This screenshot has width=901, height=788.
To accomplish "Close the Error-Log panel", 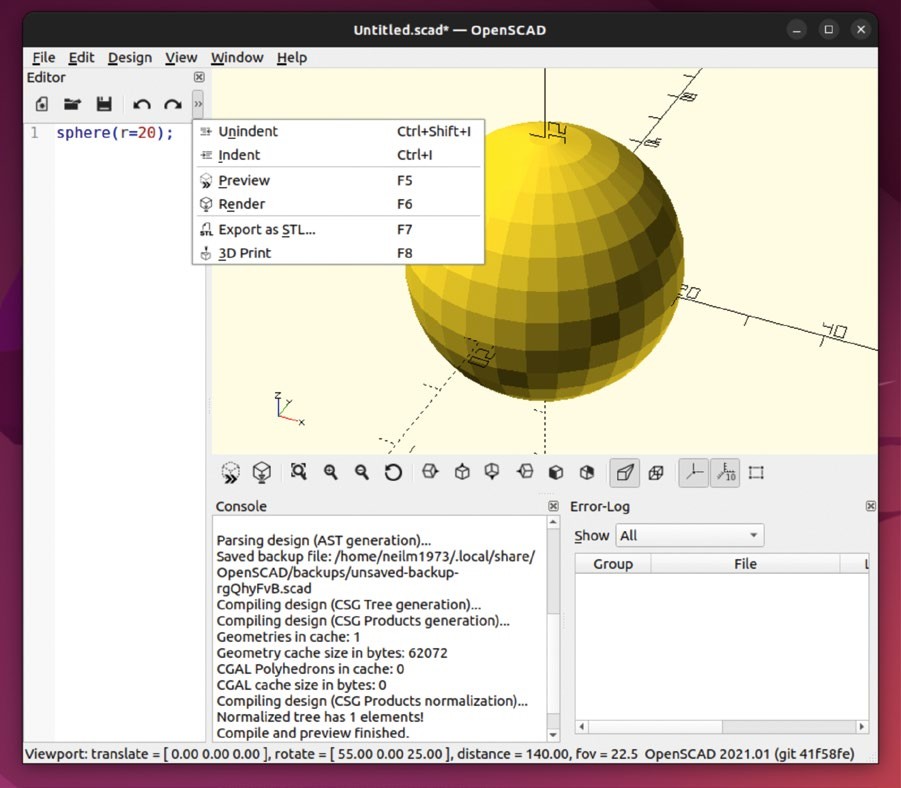I will click(x=871, y=506).
